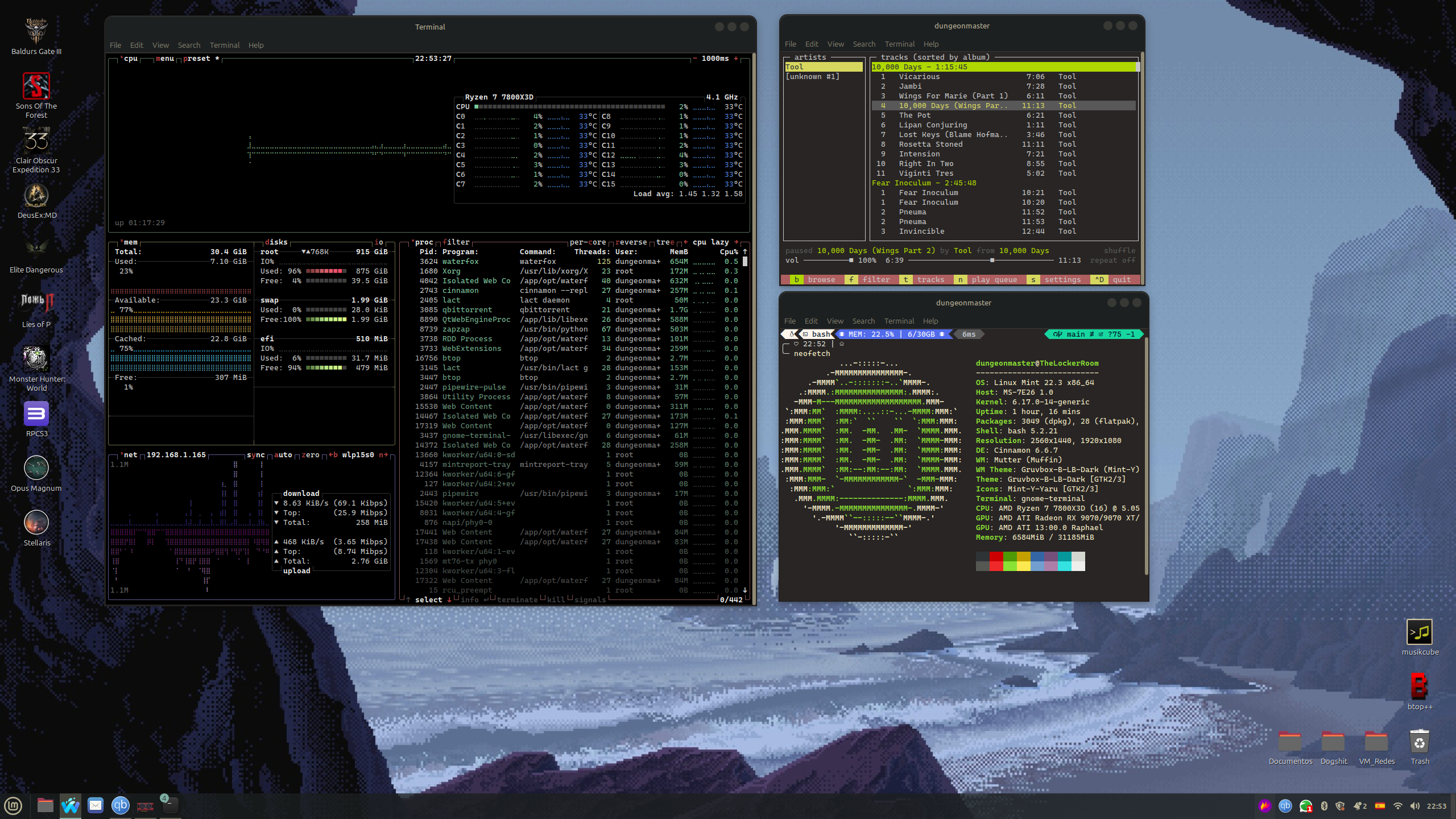The height and width of the screenshot is (819, 1456).
Task: Open RPCS3 emulator desktop icon
Action: 36,414
